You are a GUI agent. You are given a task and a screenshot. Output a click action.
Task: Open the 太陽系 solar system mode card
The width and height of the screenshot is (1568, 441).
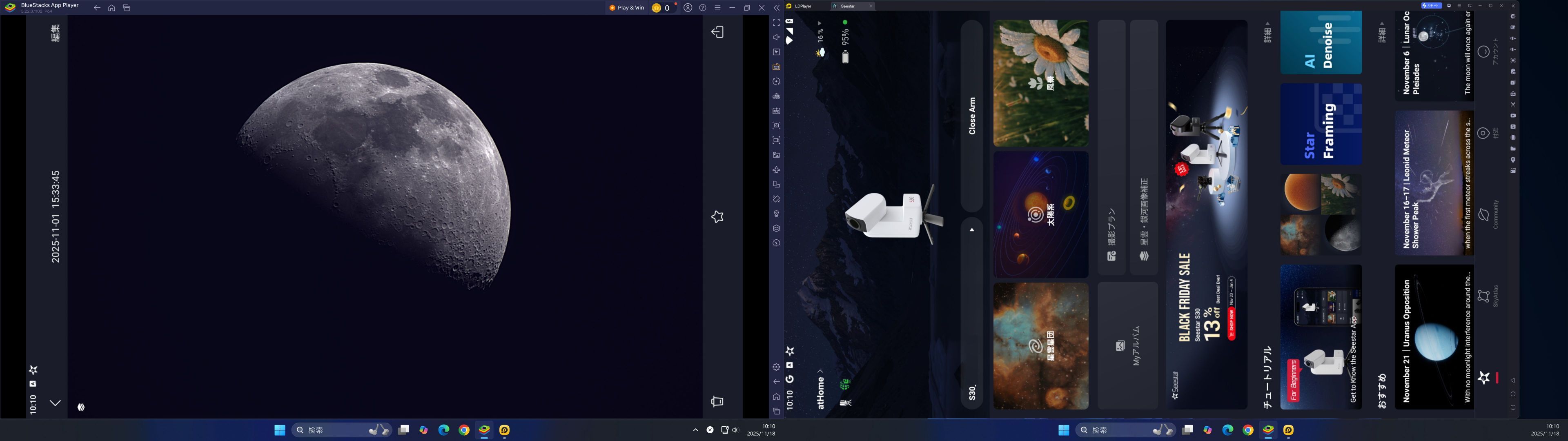tap(1040, 214)
